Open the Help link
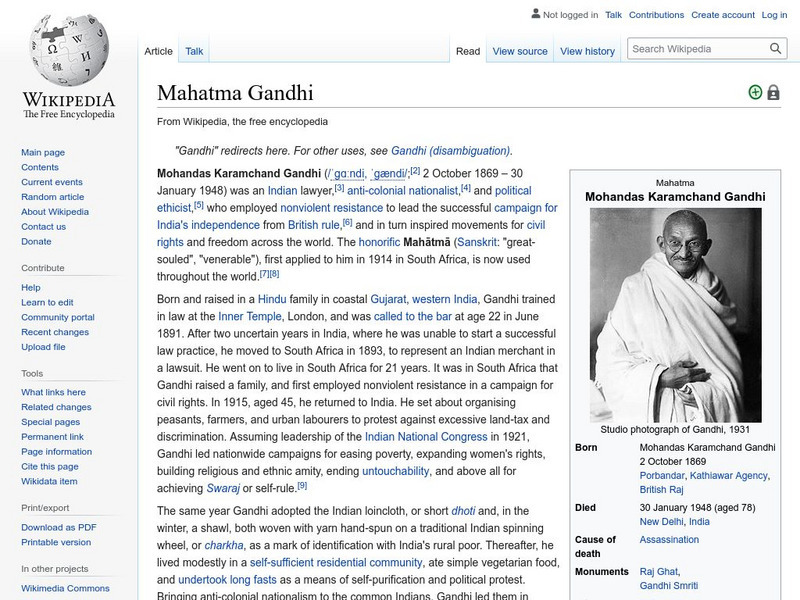The height and width of the screenshot is (600, 800). [x=31, y=288]
